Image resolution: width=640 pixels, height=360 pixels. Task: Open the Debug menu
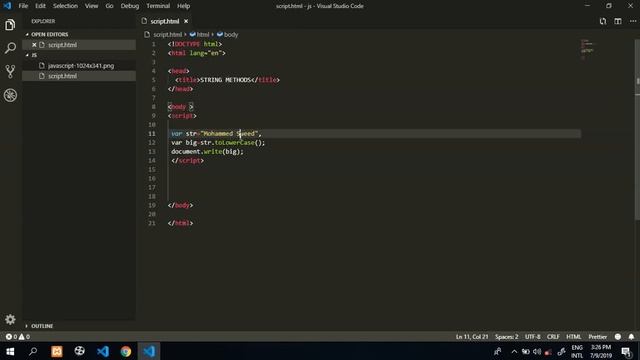coord(130,6)
